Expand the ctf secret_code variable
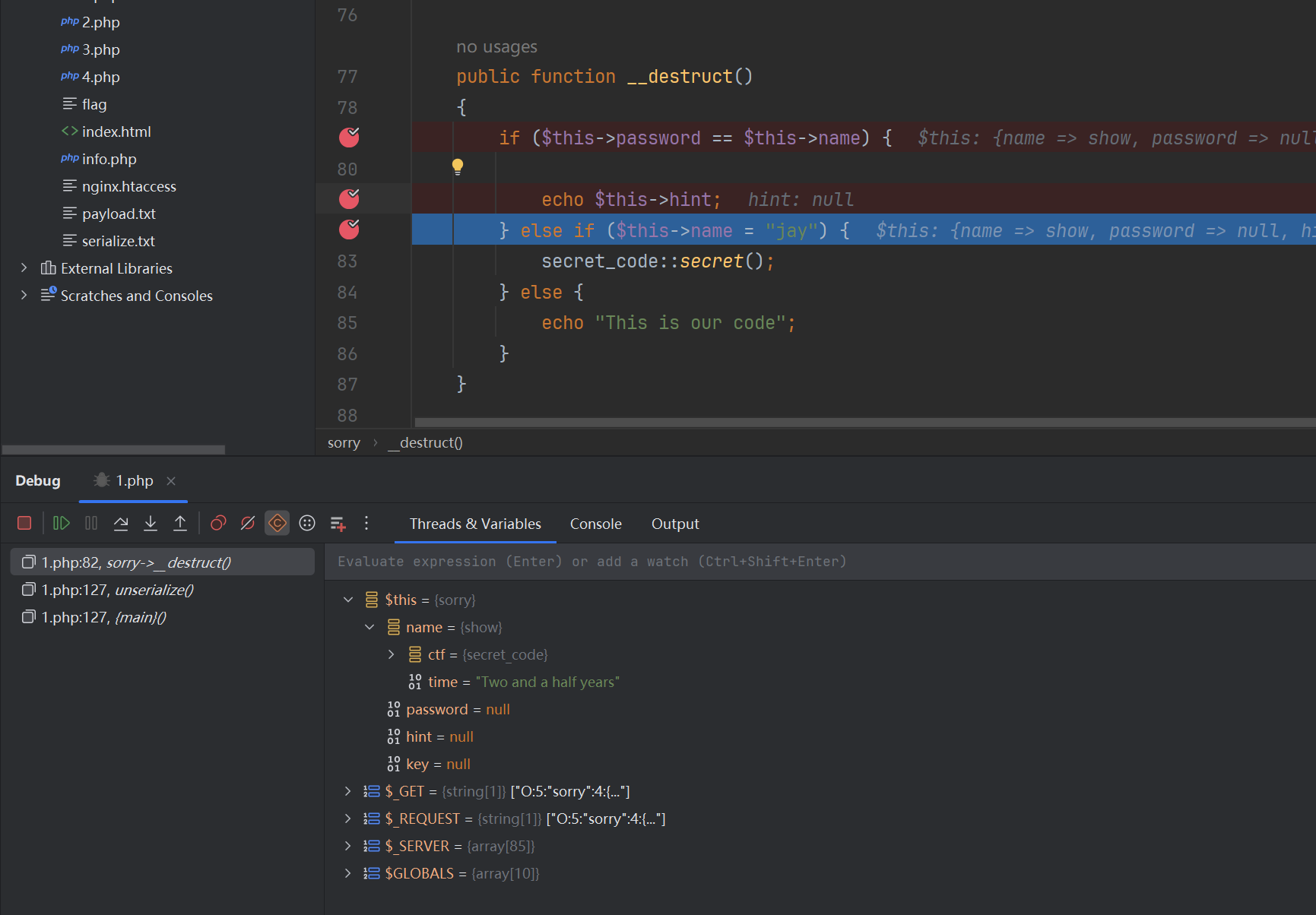1316x915 pixels. pos(392,654)
